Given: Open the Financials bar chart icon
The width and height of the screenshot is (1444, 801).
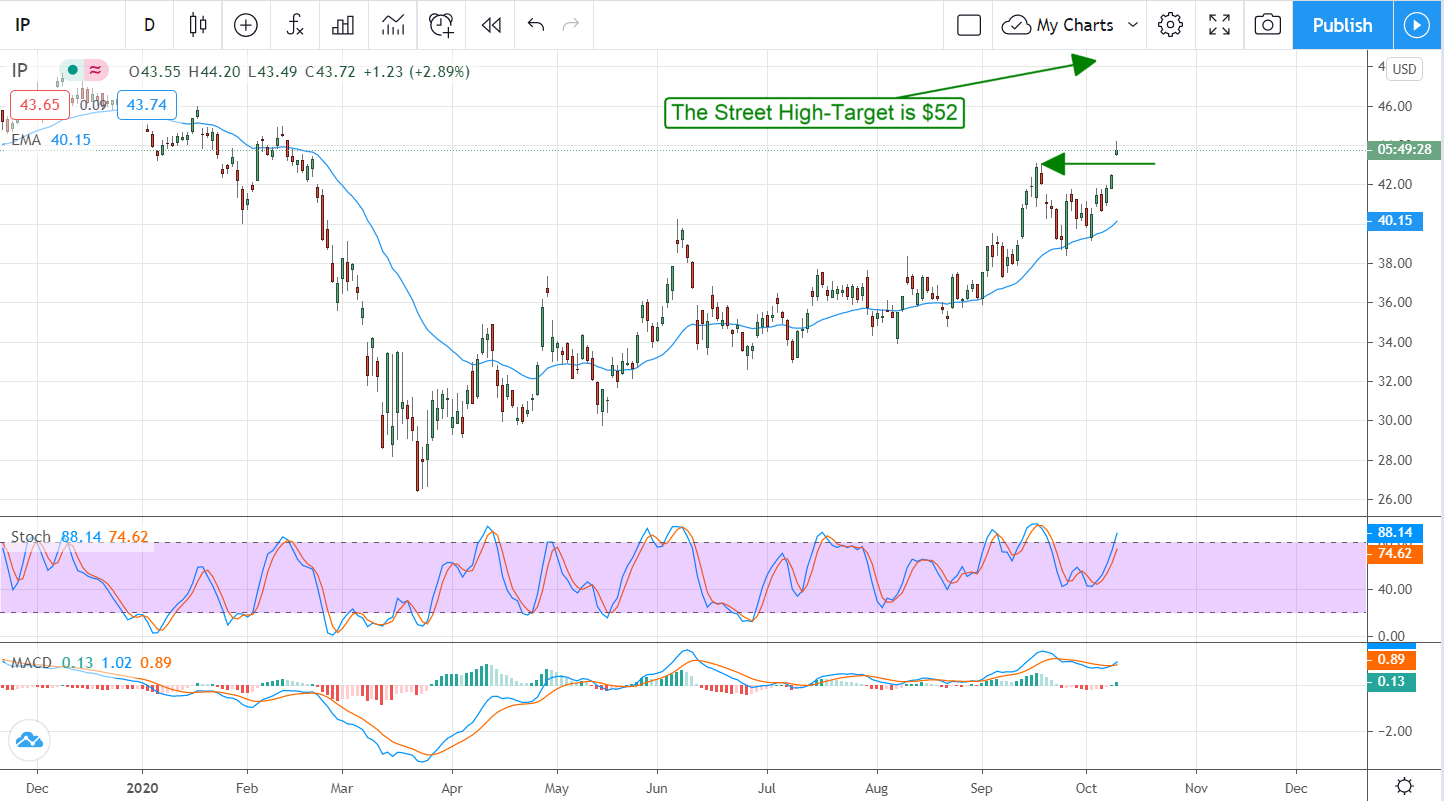Looking at the screenshot, I should coord(343,25).
